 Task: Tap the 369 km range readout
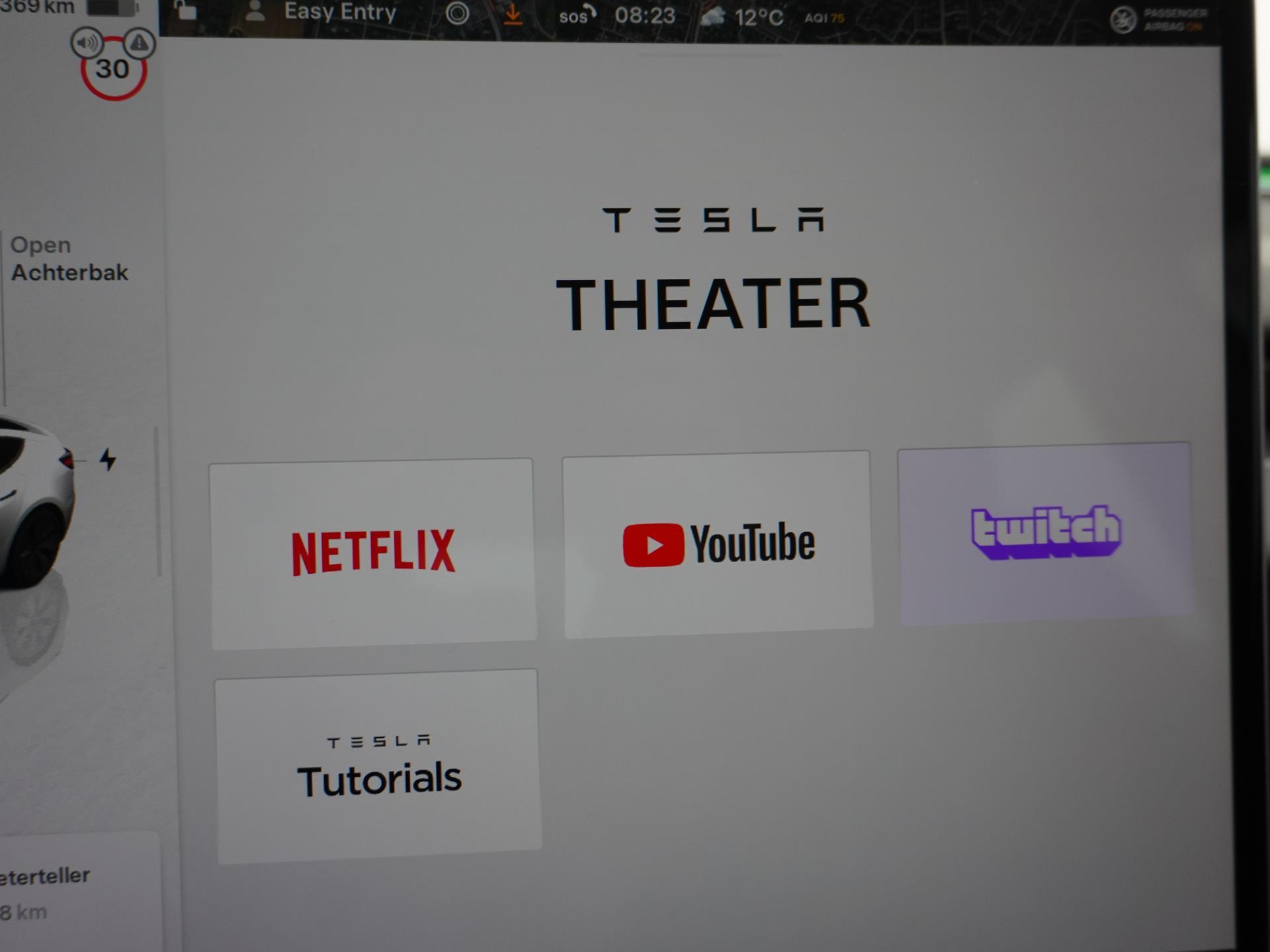pyautogui.click(x=38, y=7)
